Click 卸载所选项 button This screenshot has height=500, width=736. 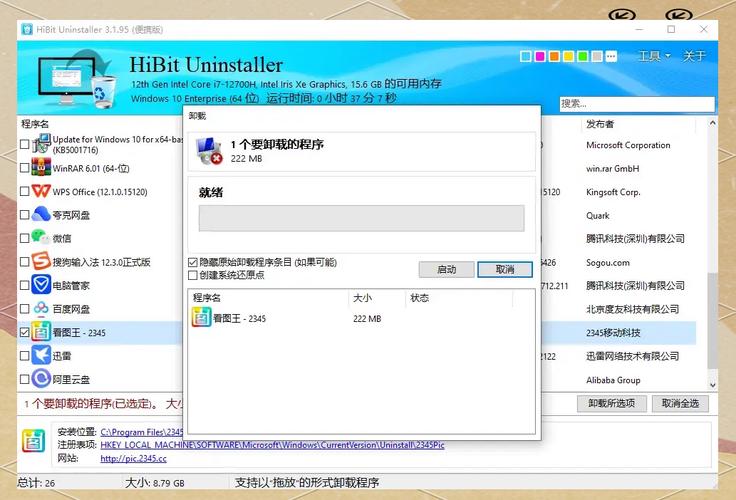point(612,403)
